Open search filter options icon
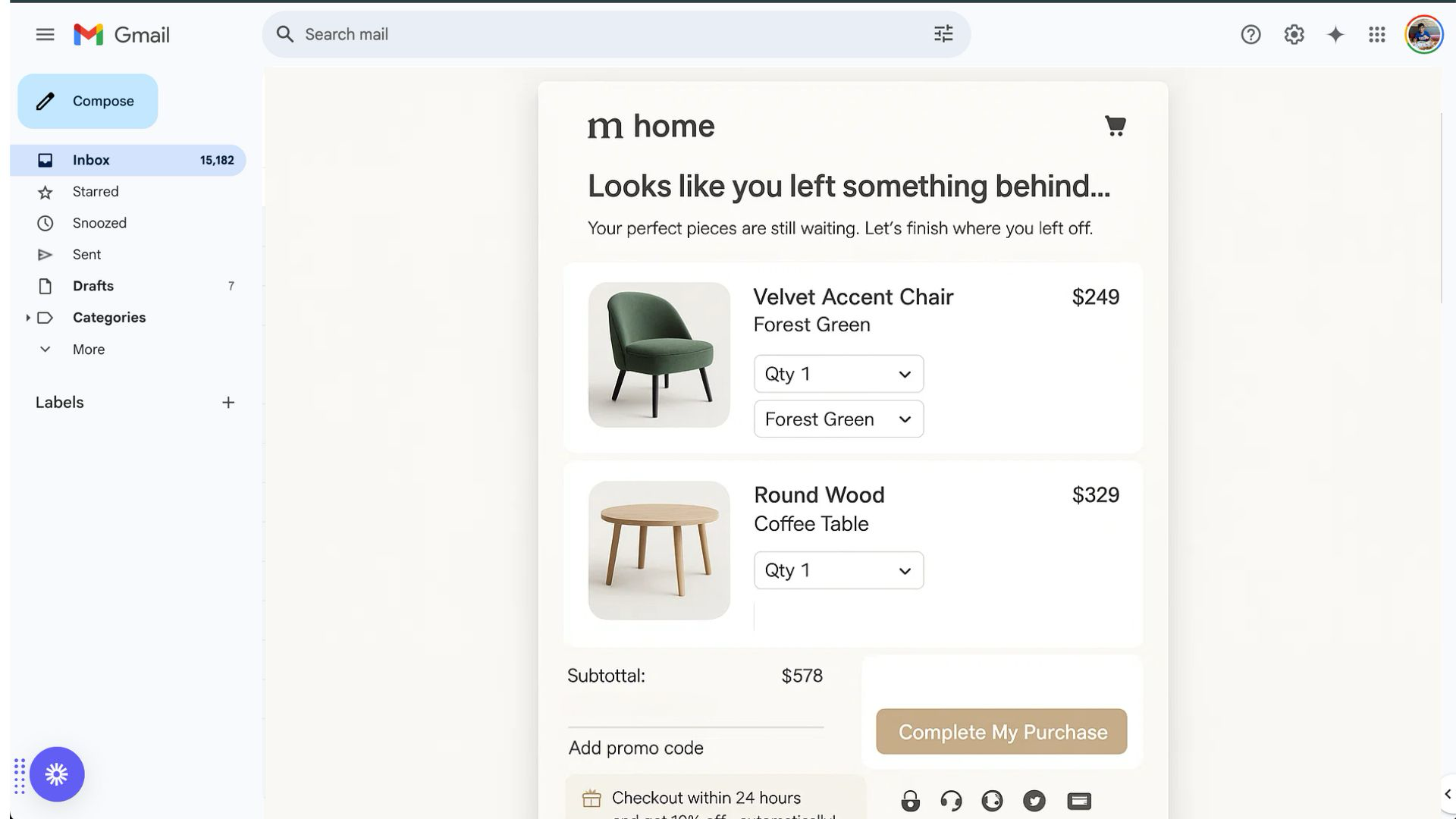The width and height of the screenshot is (1456, 819). click(x=943, y=34)
